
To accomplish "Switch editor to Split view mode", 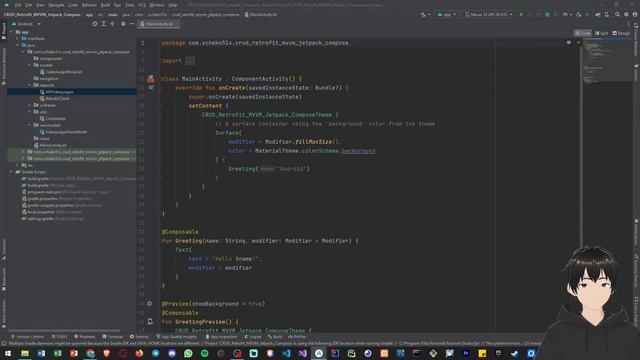I will (x=601, y=33).
